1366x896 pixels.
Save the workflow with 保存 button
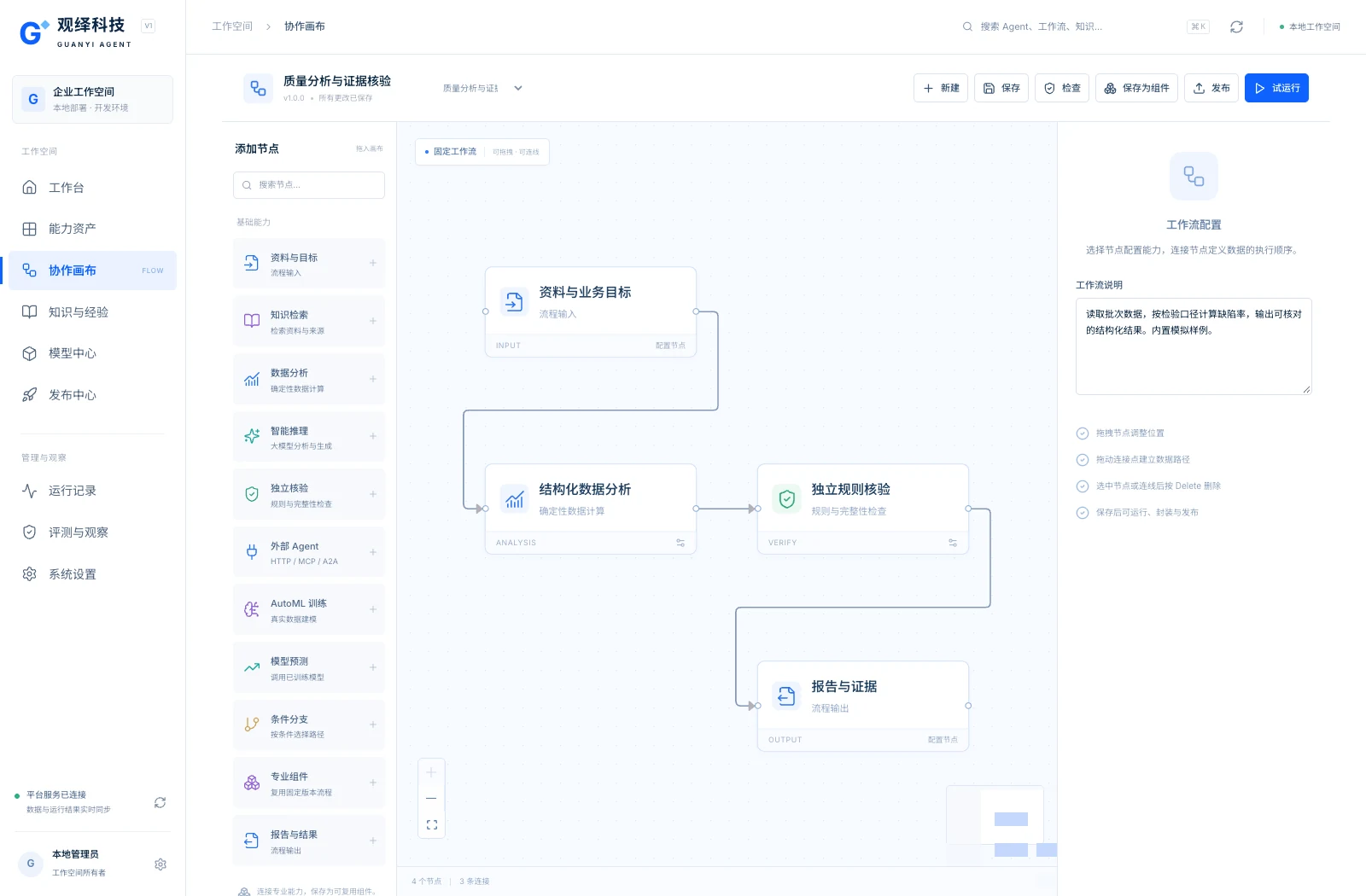pos(1001,88)
